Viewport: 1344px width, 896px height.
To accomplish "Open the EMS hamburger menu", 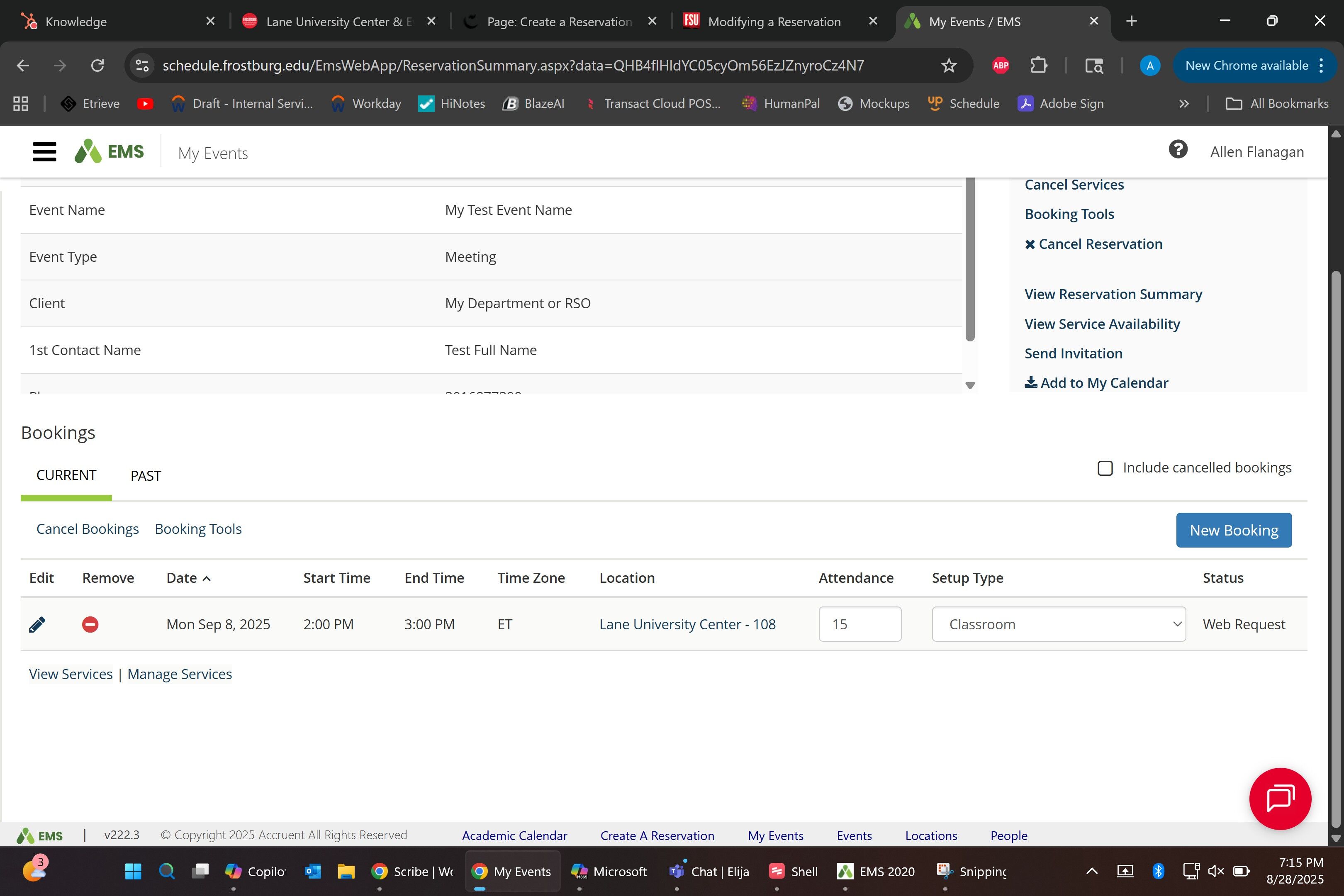I will 44,152.
